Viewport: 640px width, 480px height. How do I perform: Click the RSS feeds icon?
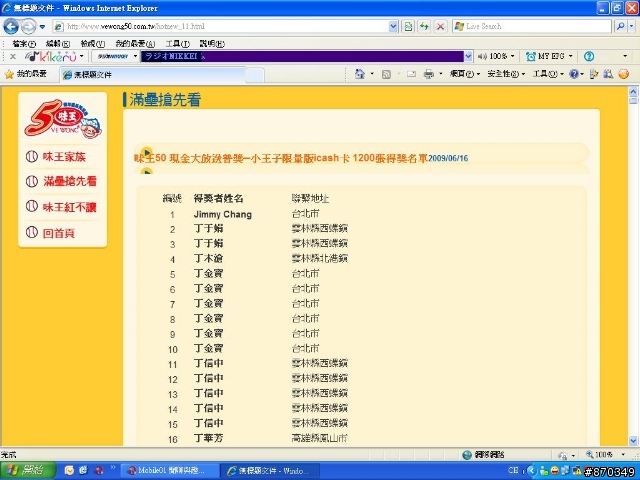(x=386, y=74)
